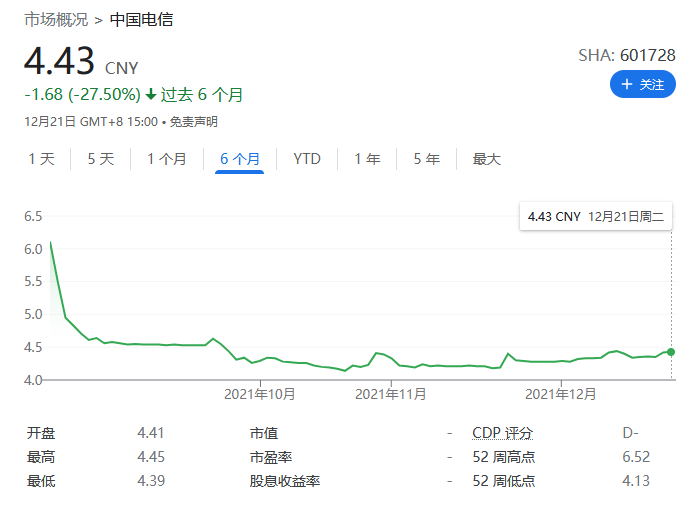Click the green end-point marker on chart
This screenshot has width=690, height=509.
(x=670, y=352)
